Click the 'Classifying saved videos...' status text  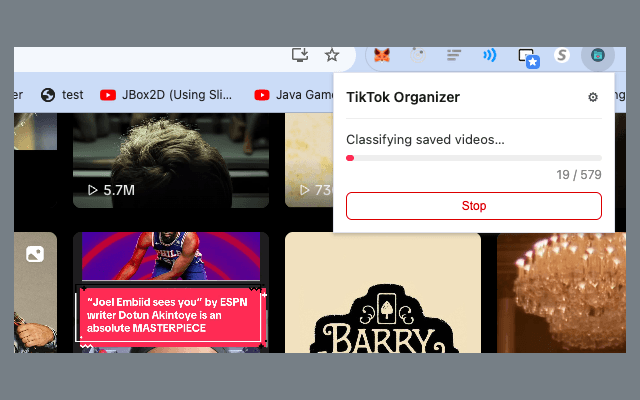[x=425, y=140]
